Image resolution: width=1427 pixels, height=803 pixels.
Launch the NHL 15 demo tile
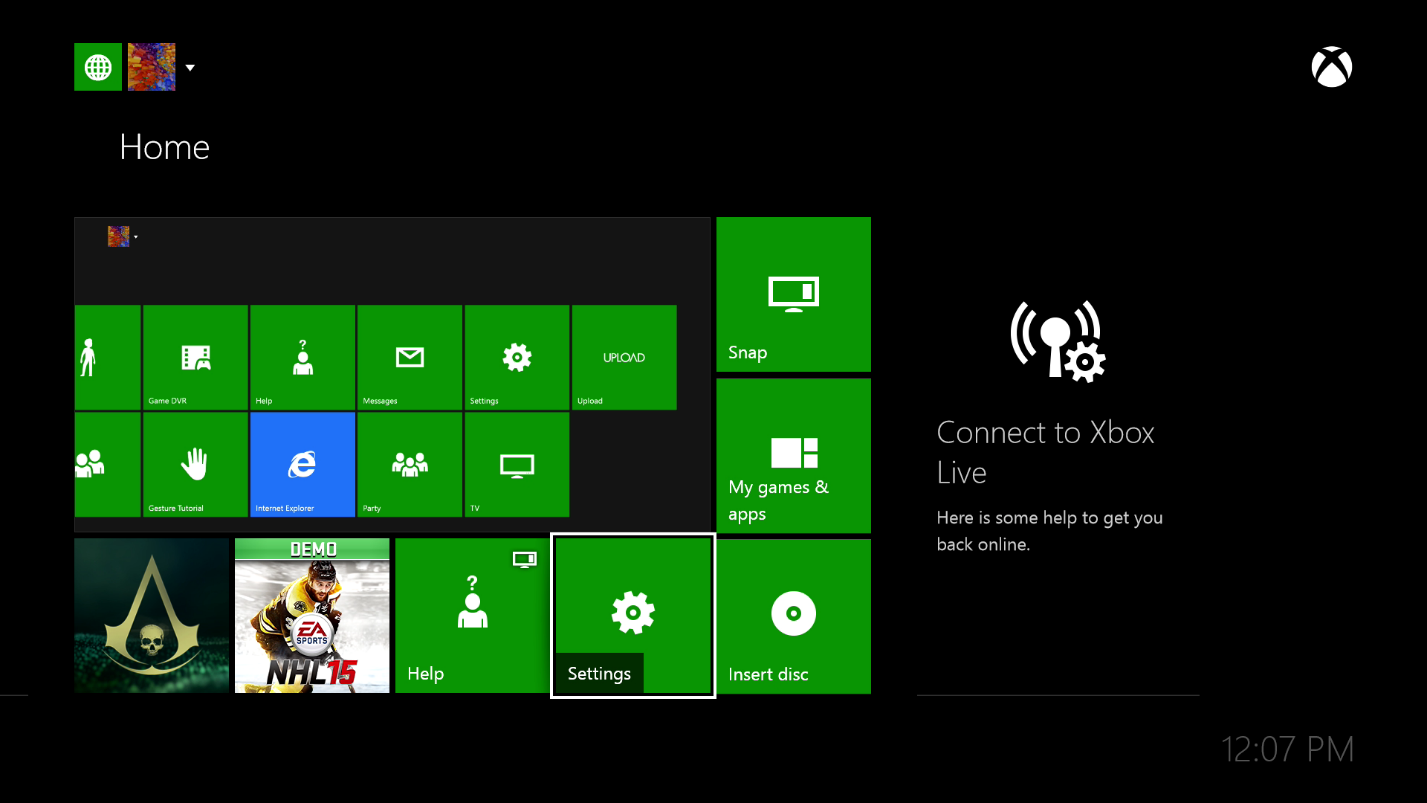point(312,616)
